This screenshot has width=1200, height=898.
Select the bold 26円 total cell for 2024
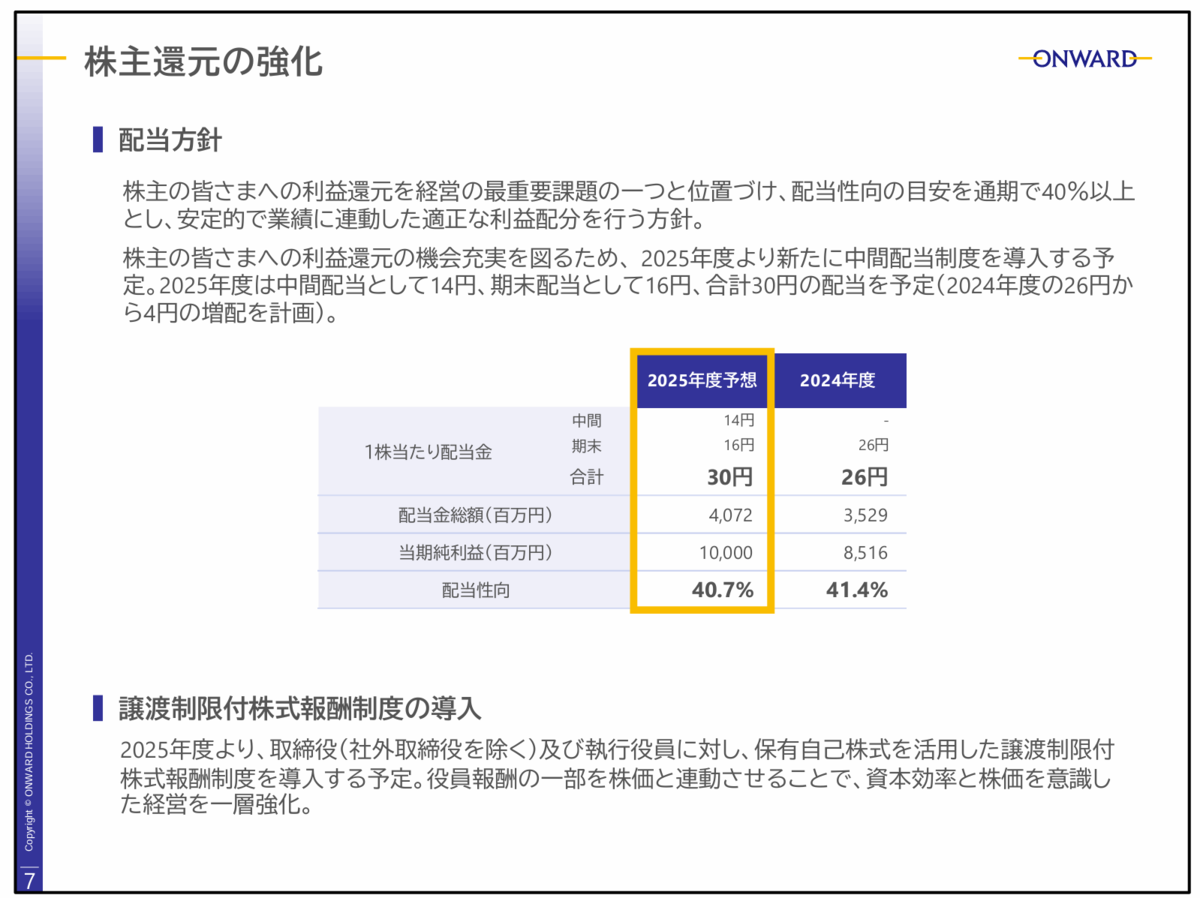[x=864, y=478]
